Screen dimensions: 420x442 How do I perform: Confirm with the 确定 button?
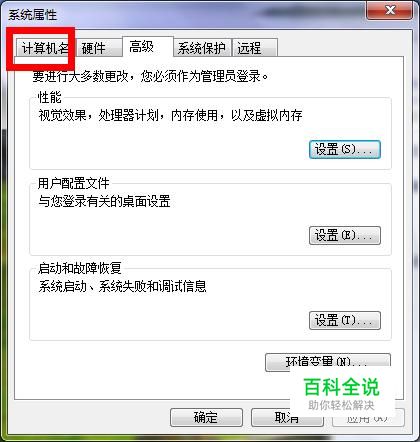[206, 417]
